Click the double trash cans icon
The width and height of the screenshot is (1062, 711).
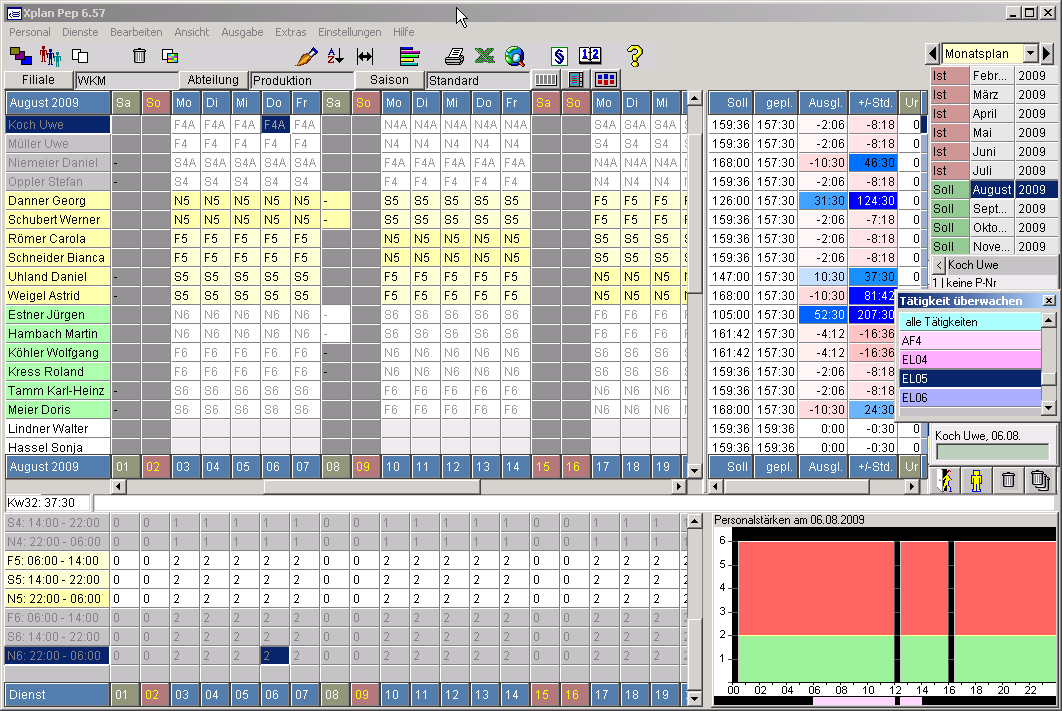pyautogui.click(x=1040, y=480)
